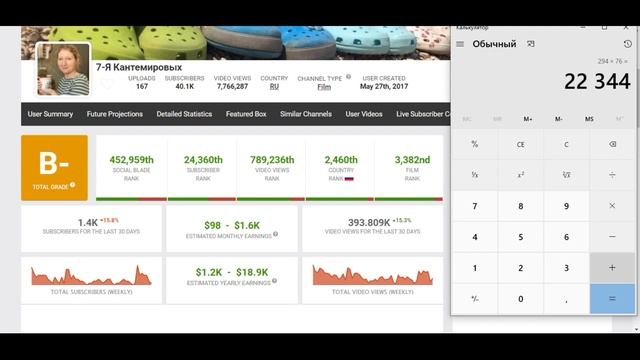Click the plus operator key
Screen dimensions: 640x360
coord(612,268)
